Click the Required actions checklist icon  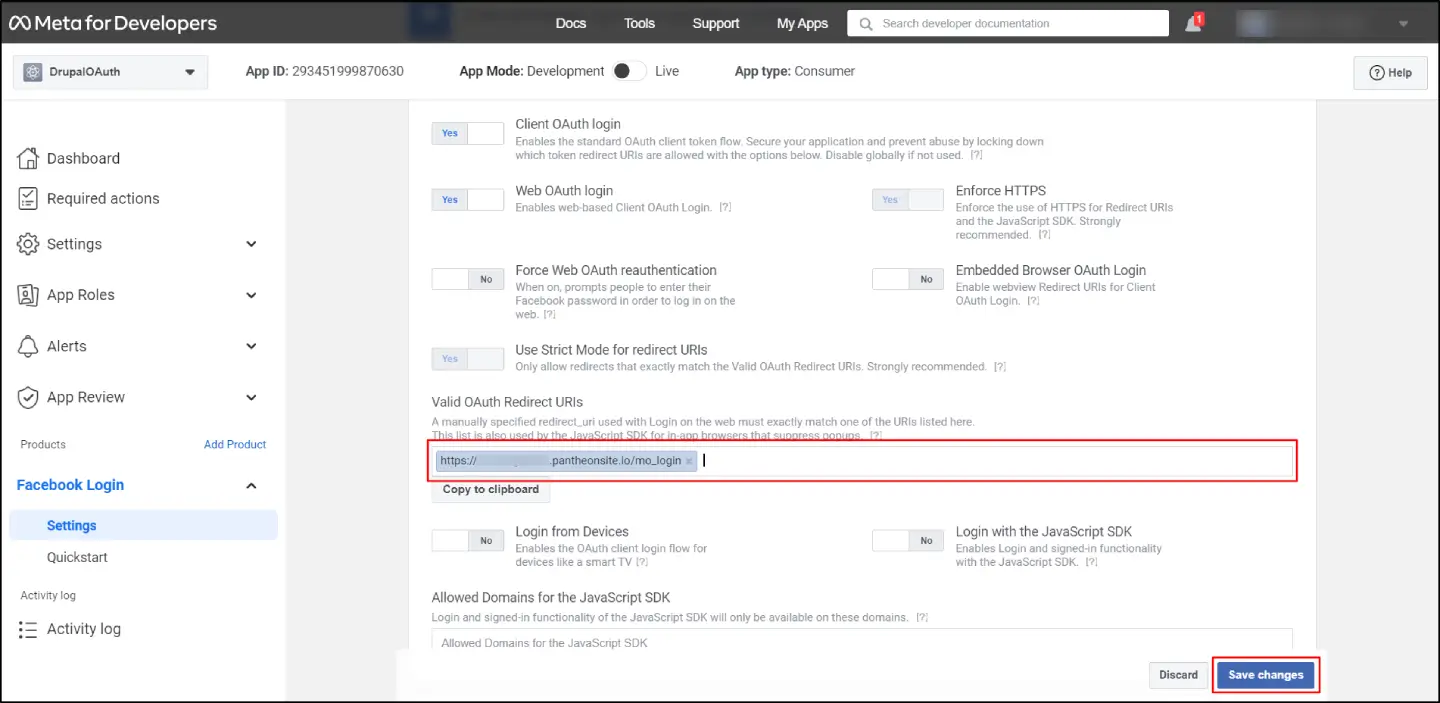pos(28,198)
